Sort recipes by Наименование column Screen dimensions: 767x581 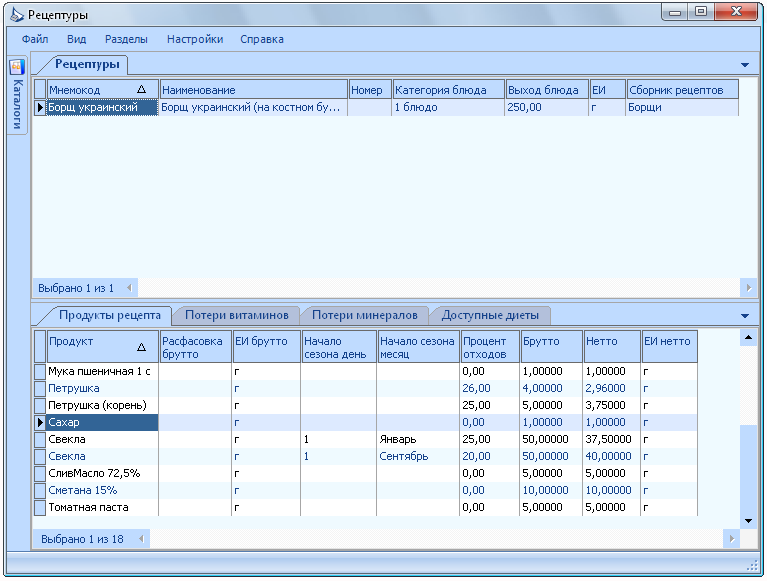point(253,89)
